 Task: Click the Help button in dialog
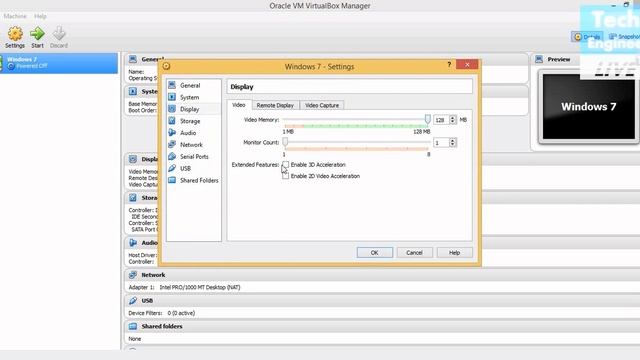click(454, 253)
